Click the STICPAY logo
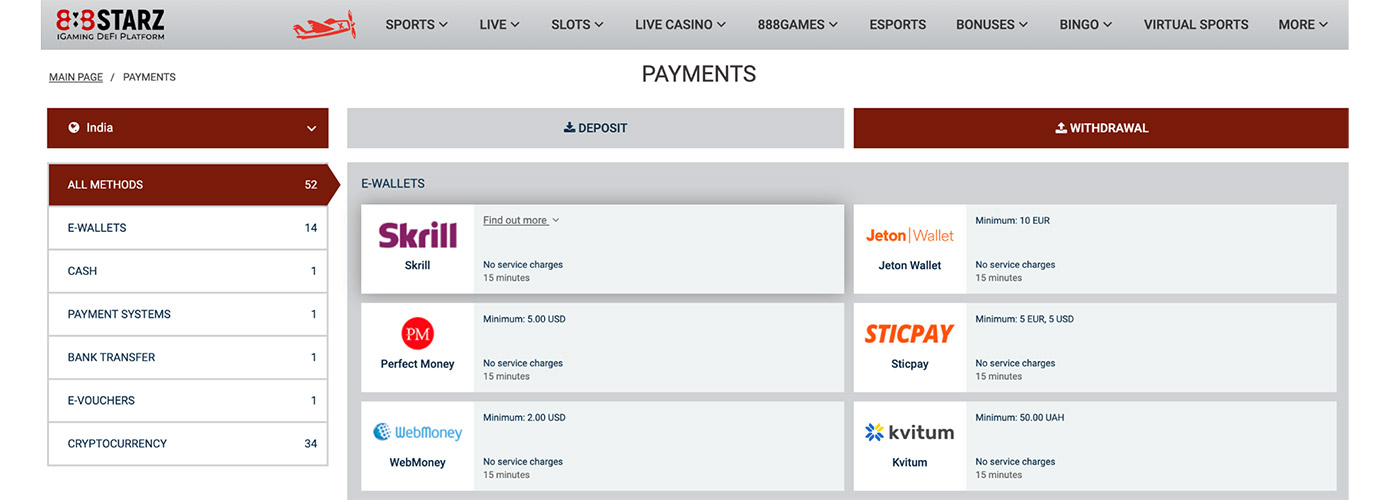The image size is (1400, 500). click(909, 333)
